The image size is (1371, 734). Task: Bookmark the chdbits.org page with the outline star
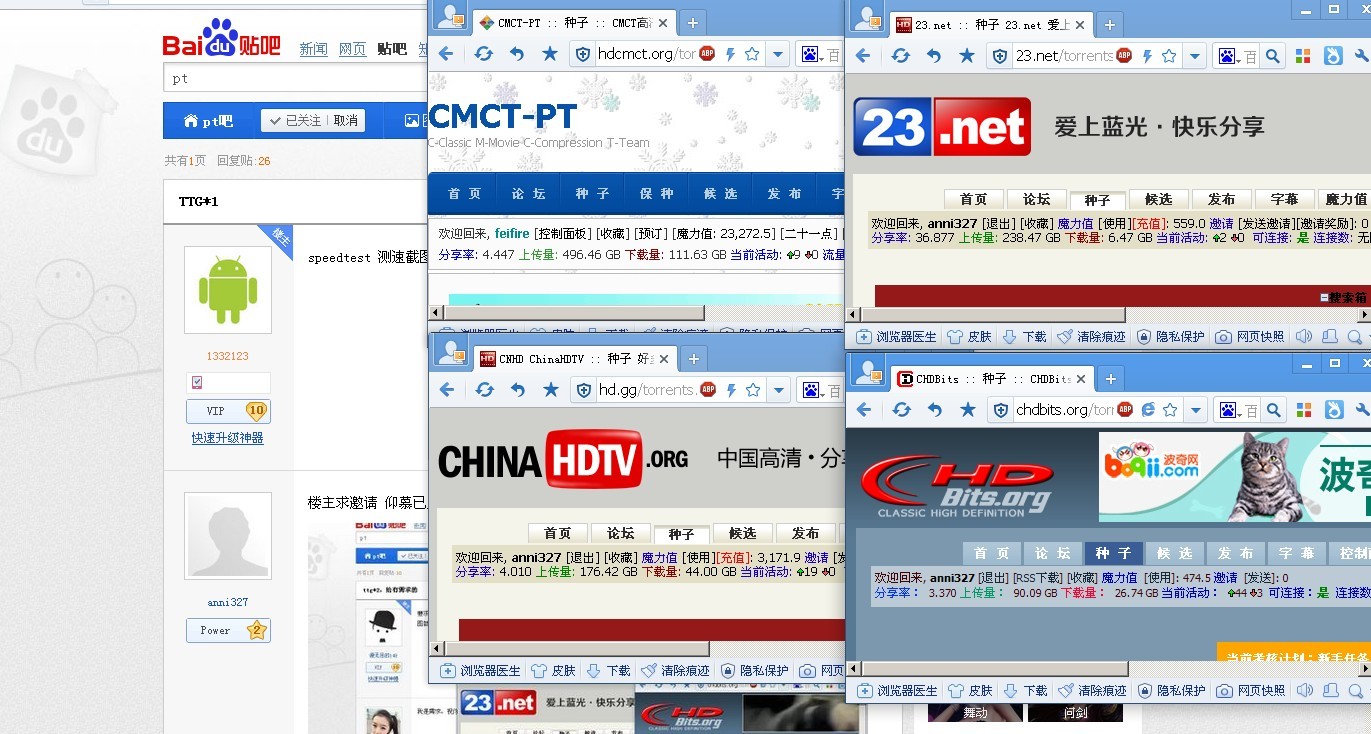(1169, 410)
